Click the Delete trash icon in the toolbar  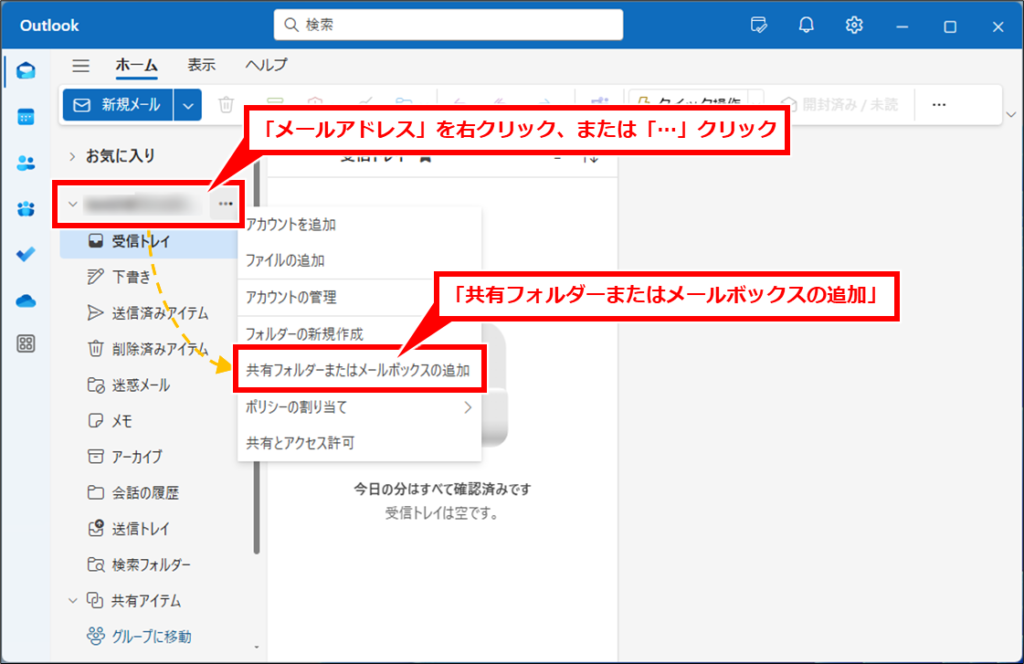(225, 104)
